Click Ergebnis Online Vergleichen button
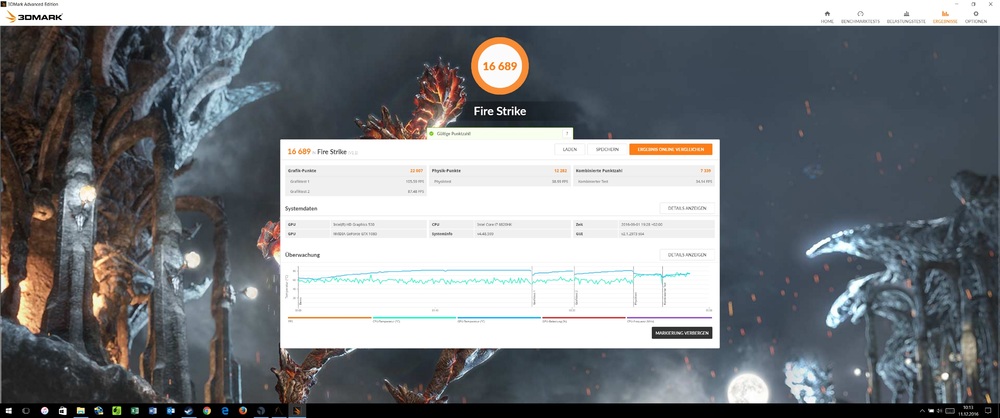The width and height of the screenshot is (1000, 418). coord(670,149)
